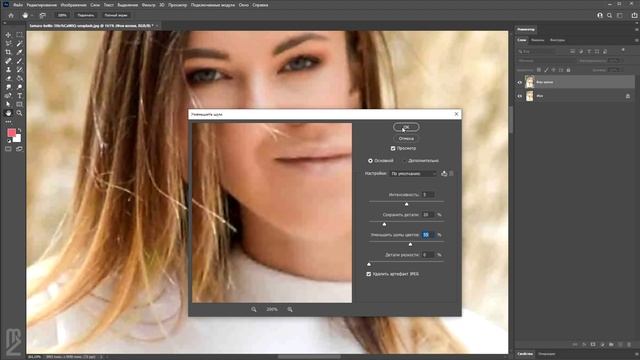
Task: Click OK in the noise dialog
Action: coord(406,127)
